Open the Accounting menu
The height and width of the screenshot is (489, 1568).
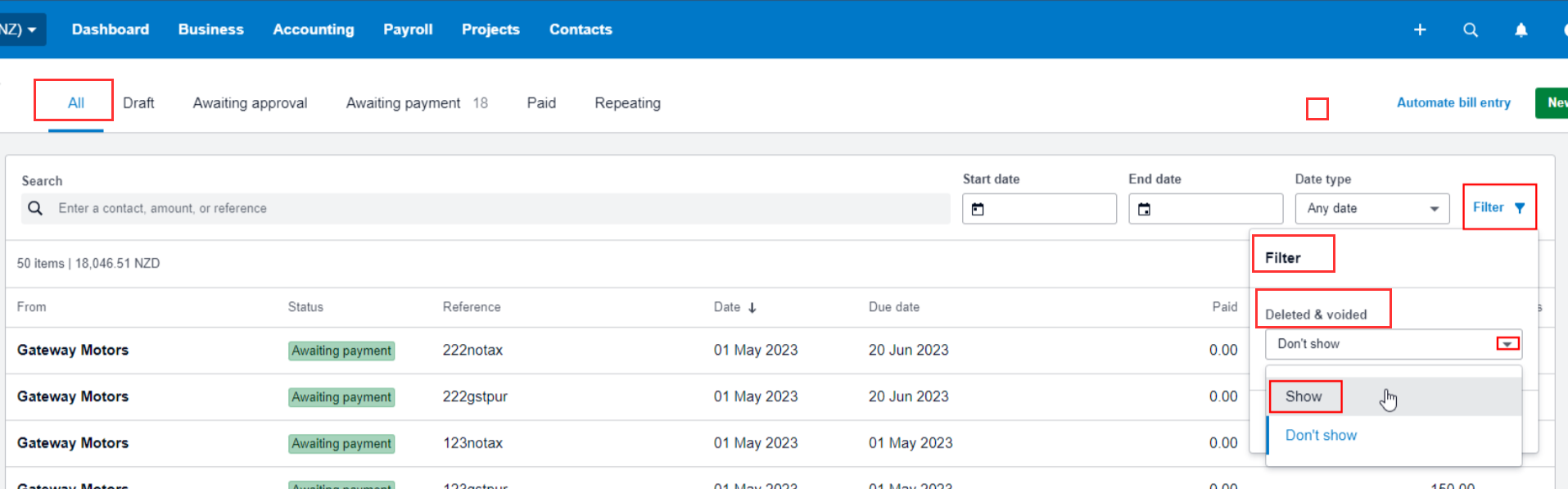[314, 29]
